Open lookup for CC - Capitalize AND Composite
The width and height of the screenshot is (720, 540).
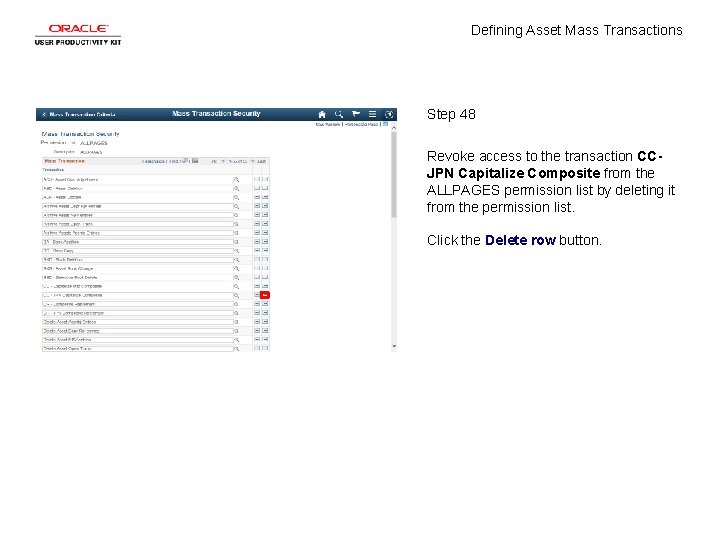coord(236,287)
